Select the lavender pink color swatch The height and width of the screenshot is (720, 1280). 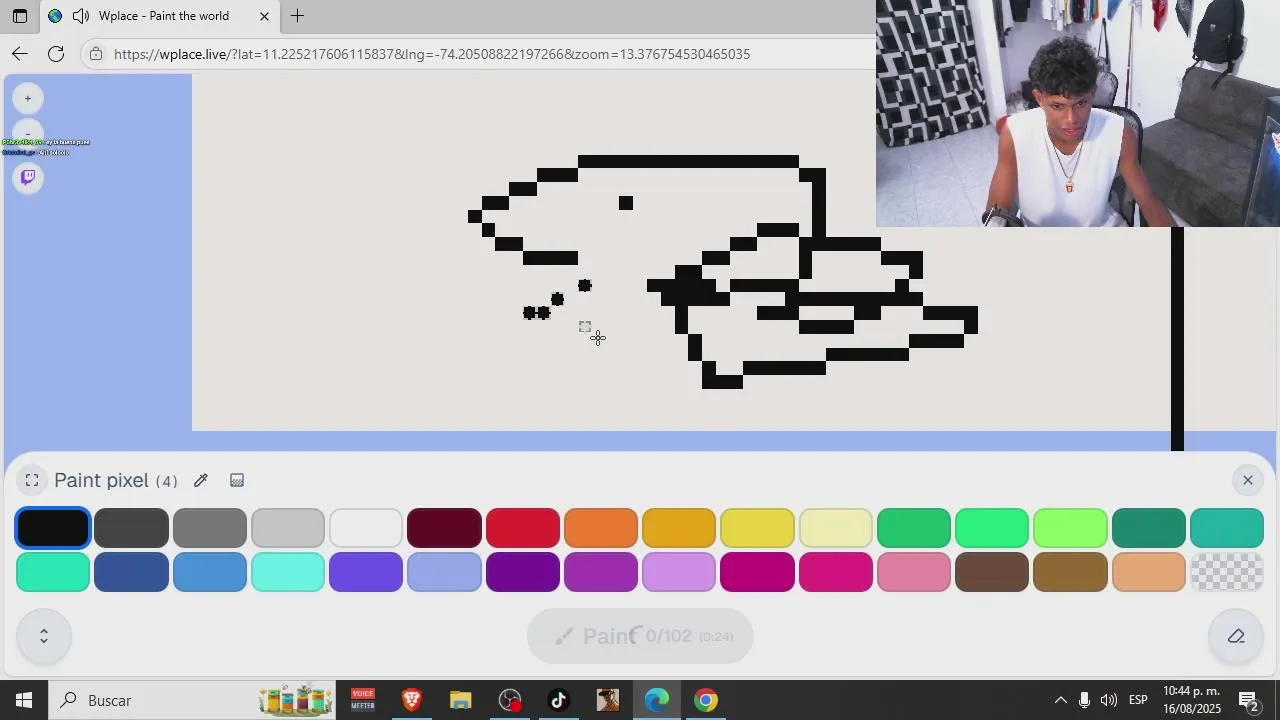pos(679,572)
